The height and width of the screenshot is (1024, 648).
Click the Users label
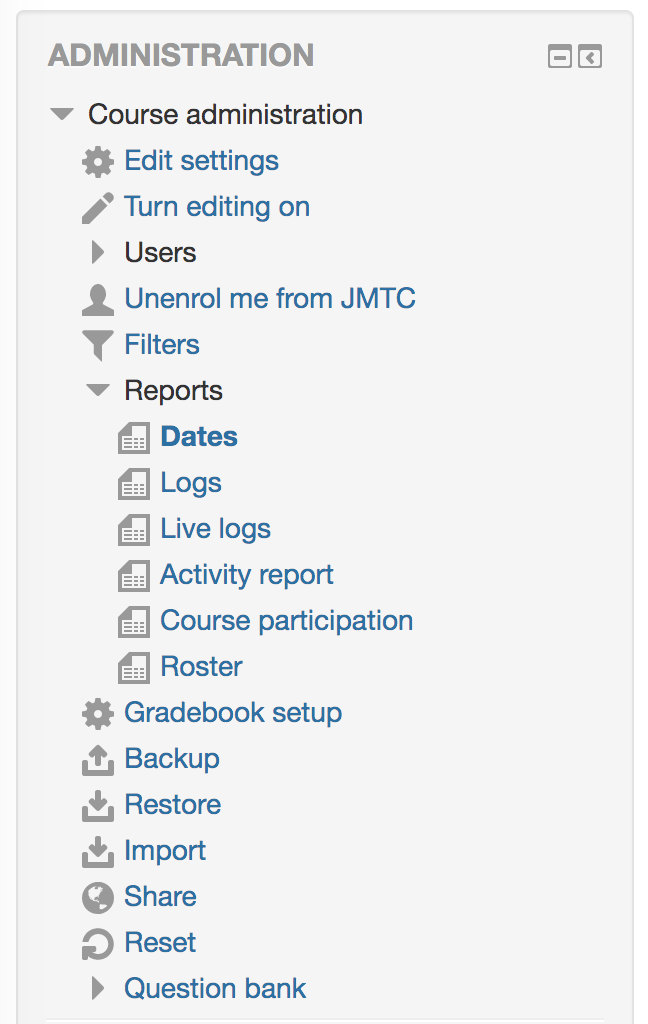(x=160, y=252)
